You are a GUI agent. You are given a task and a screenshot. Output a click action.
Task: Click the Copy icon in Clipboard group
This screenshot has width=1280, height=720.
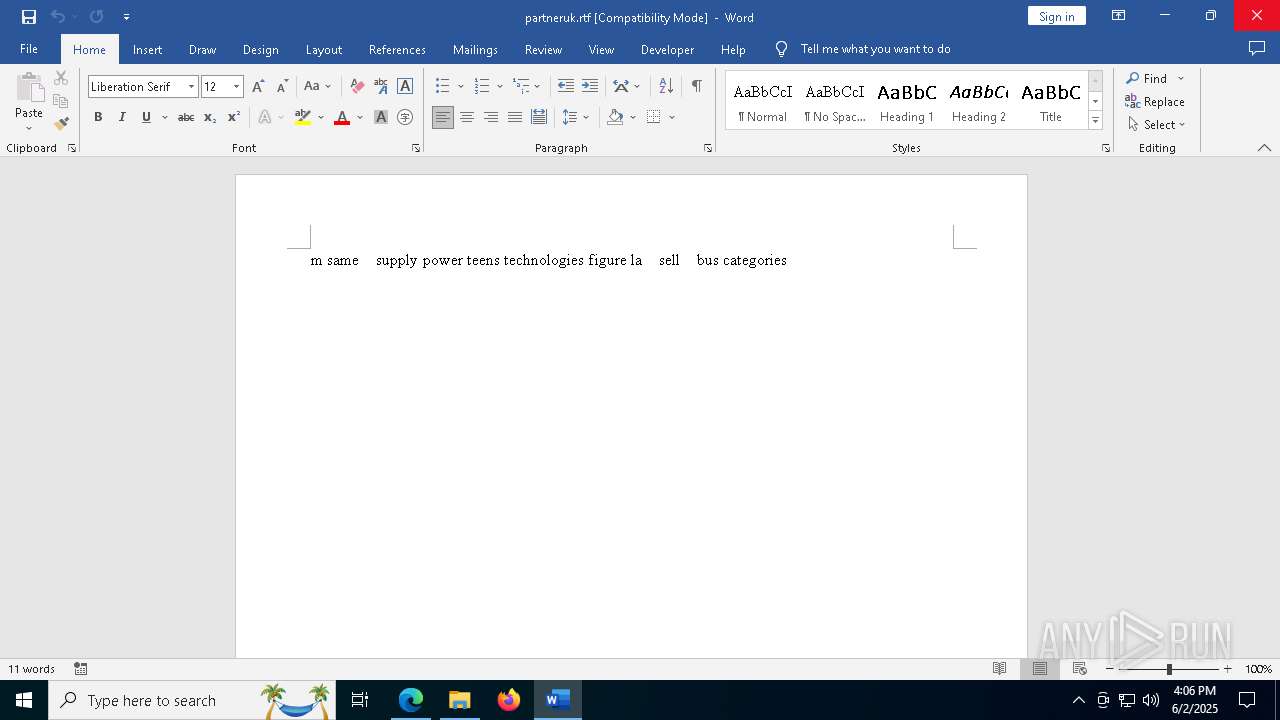(x=61, y=101)
